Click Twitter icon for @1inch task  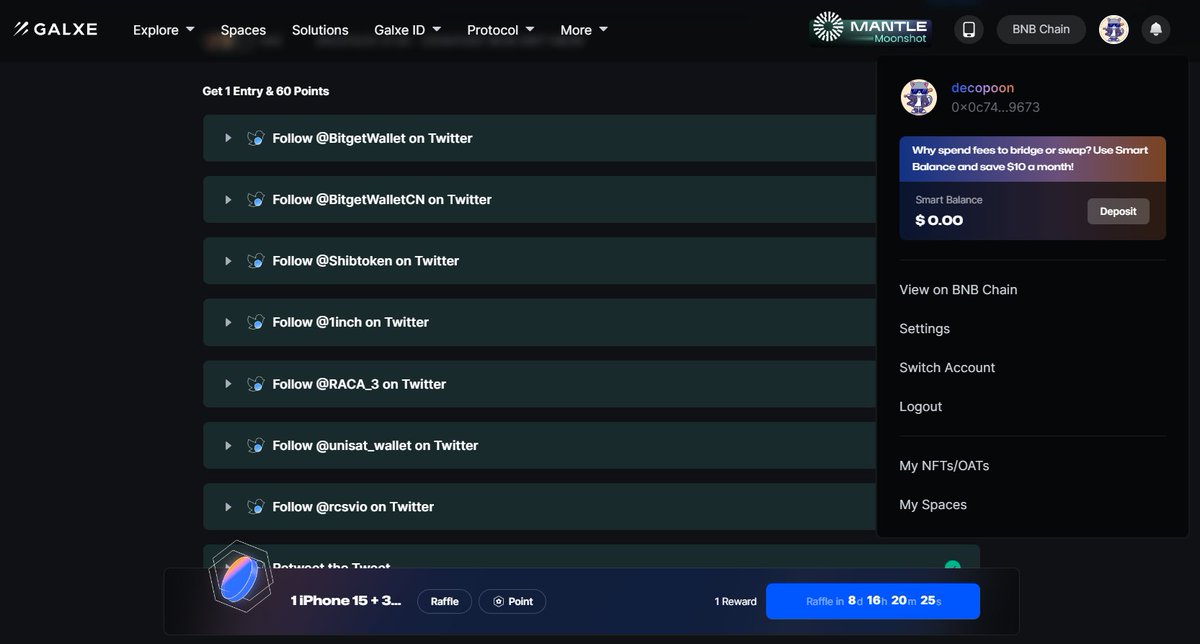(x=255, y=322)
